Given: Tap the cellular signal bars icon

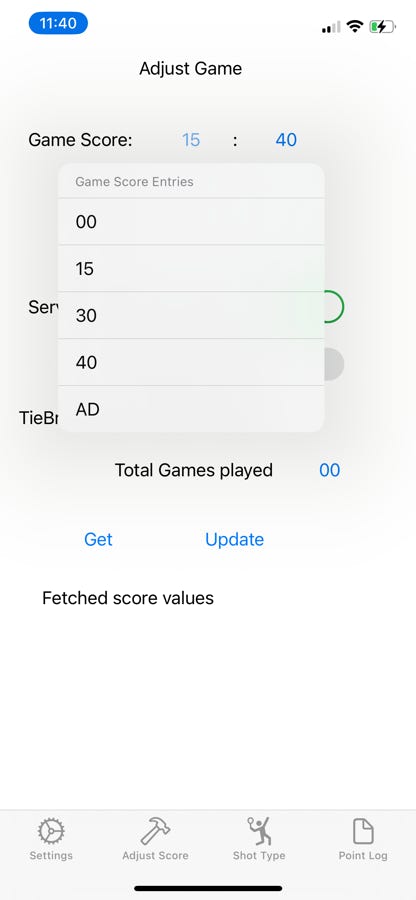Looking at the screenshot, I should 331,27.
